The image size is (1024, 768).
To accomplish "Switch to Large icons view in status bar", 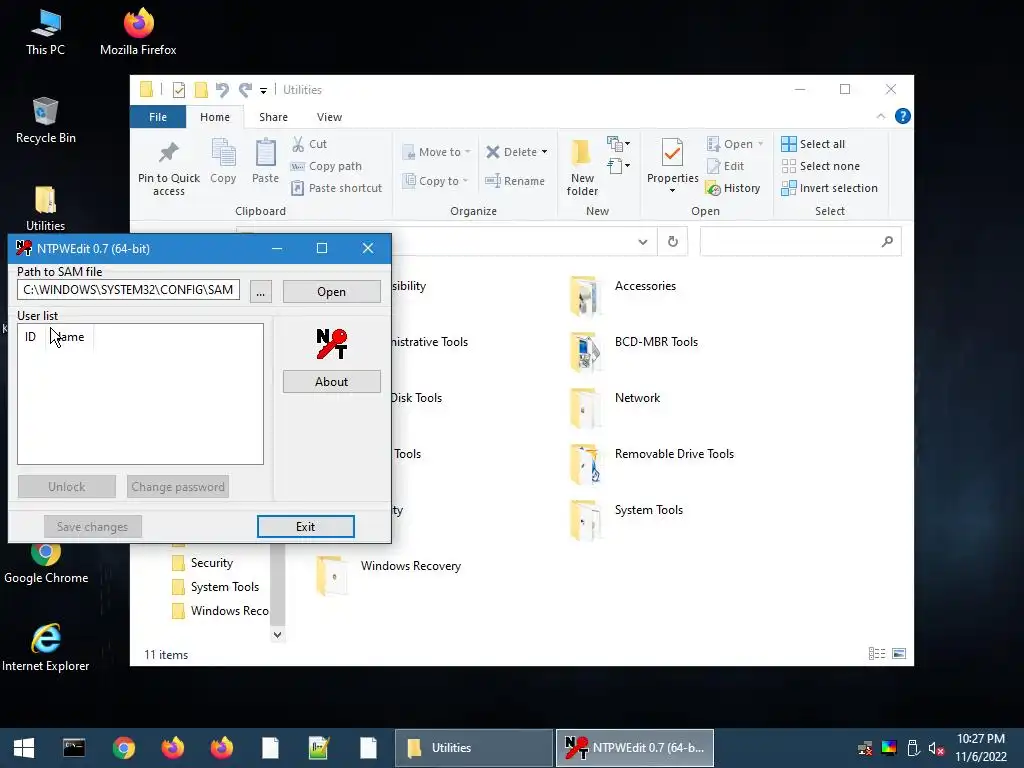I will 899,654.
